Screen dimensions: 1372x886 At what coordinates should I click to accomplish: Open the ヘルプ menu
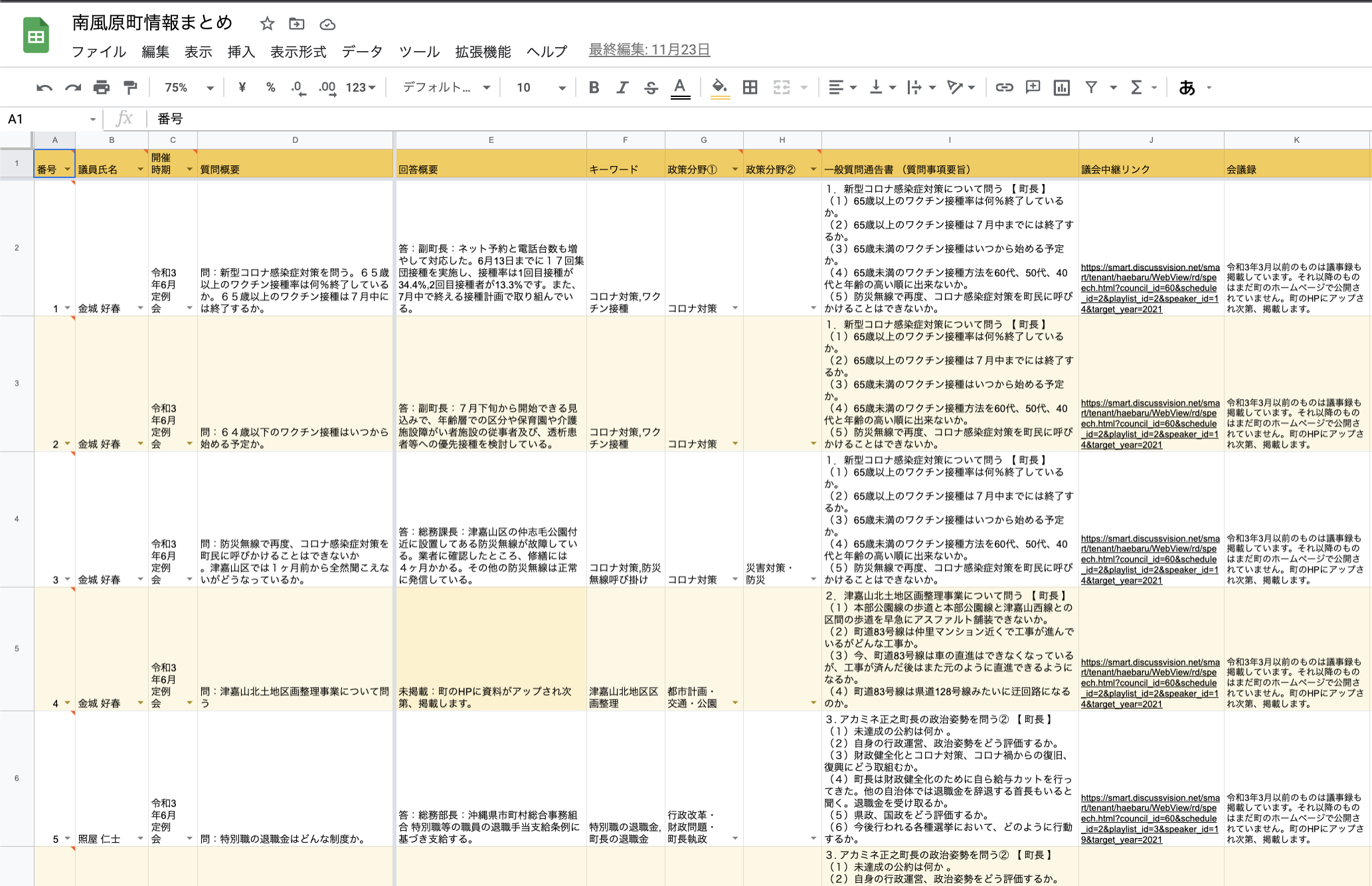(547, 52)
